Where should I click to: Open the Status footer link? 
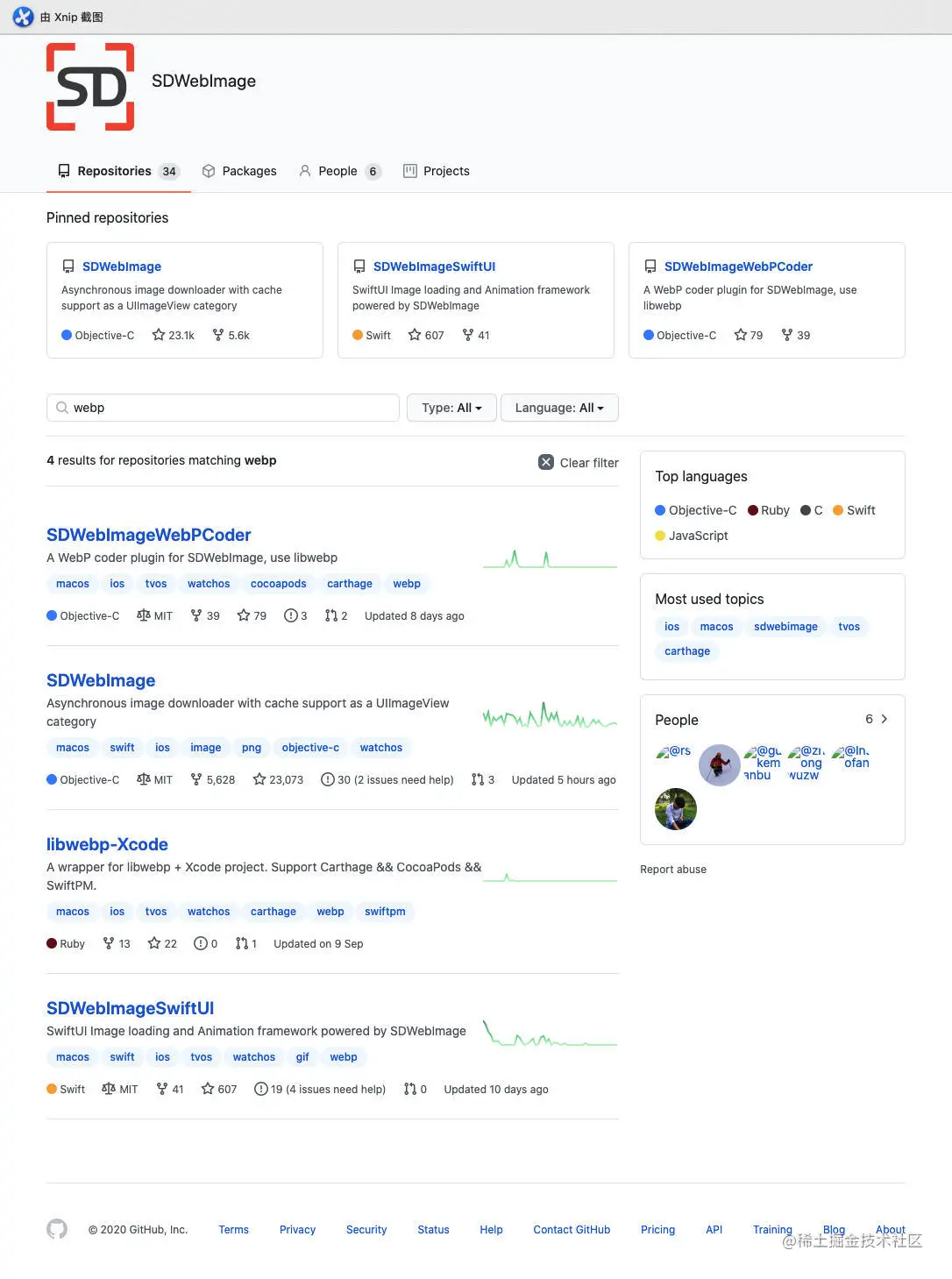click(x=433, y=1230)
